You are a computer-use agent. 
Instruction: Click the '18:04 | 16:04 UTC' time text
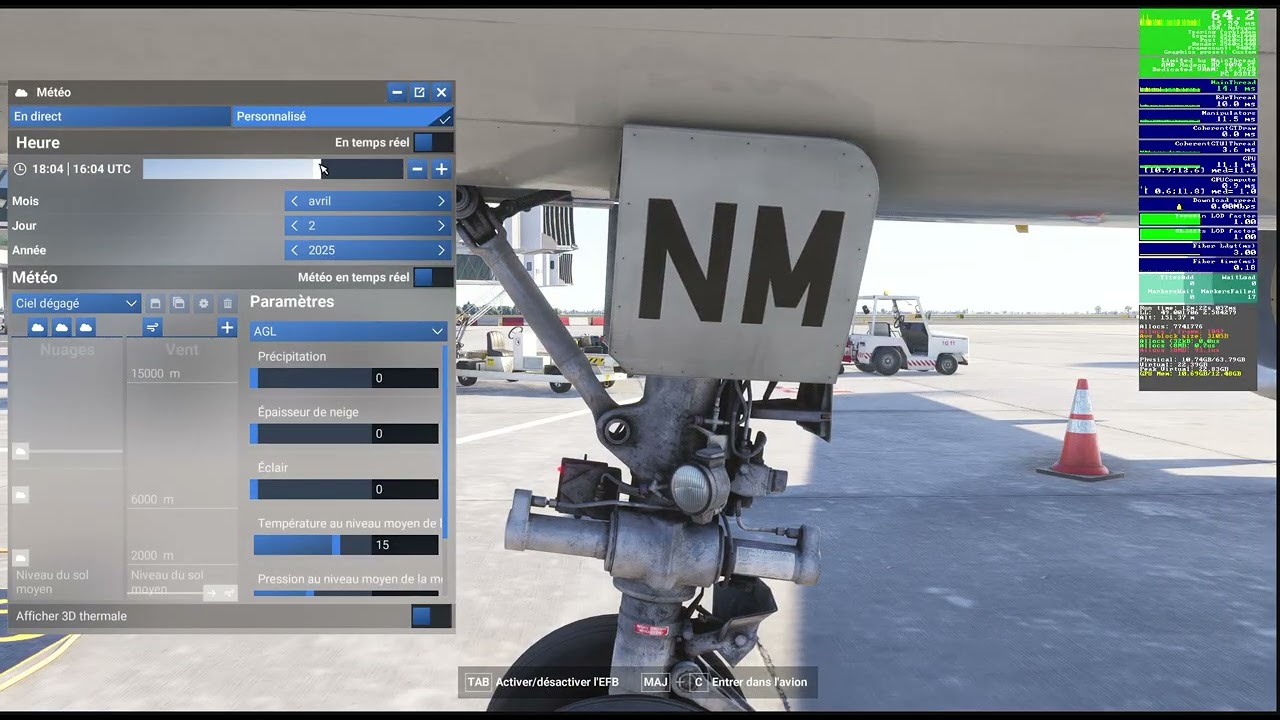81,169
